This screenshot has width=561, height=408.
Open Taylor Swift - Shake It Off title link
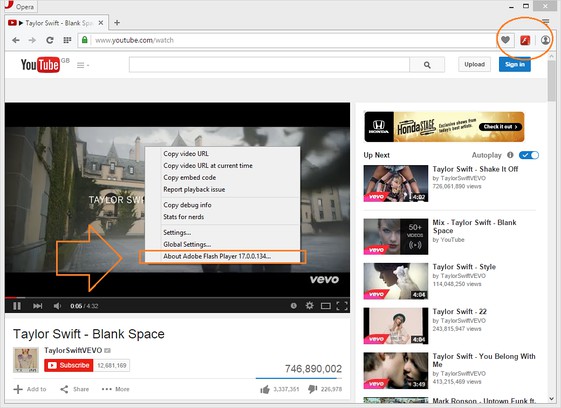tap(475, 169)
